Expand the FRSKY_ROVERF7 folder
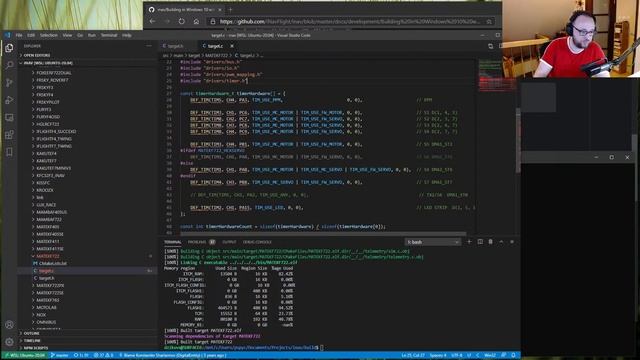The height and width of the screenshot is (360, 640). click(52, 80)
